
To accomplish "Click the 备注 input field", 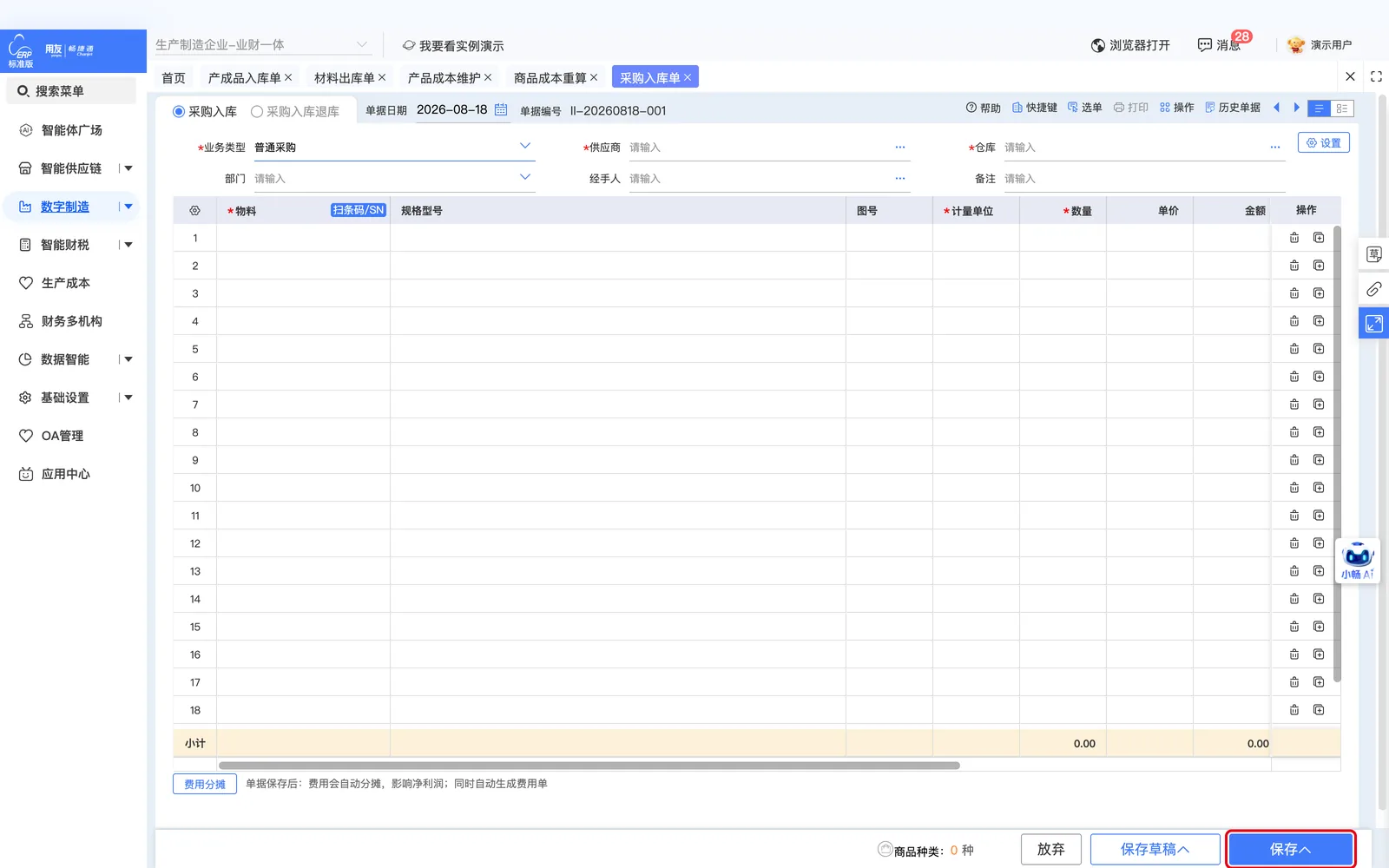I will 1144,179.
